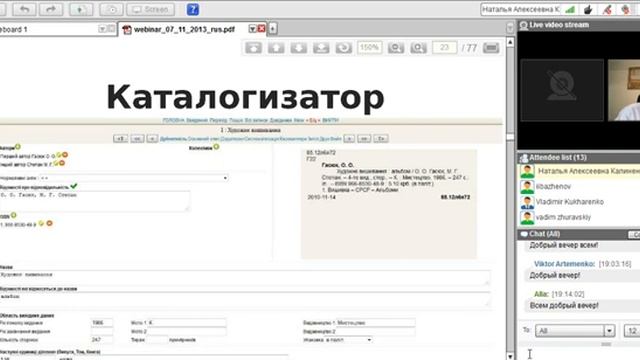Click scrollbar down arrow of document pane
This screenshot has height=360, width=640.
(510, 356)
